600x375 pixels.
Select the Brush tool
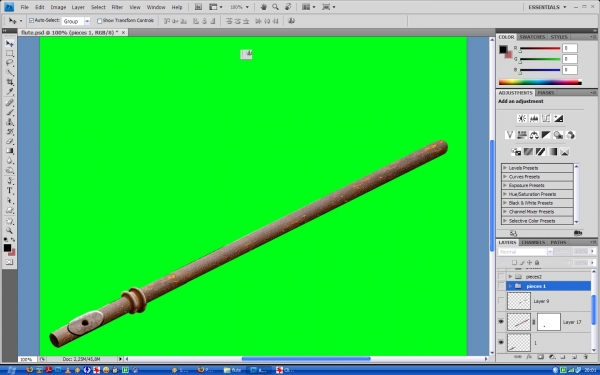point(10,112)
